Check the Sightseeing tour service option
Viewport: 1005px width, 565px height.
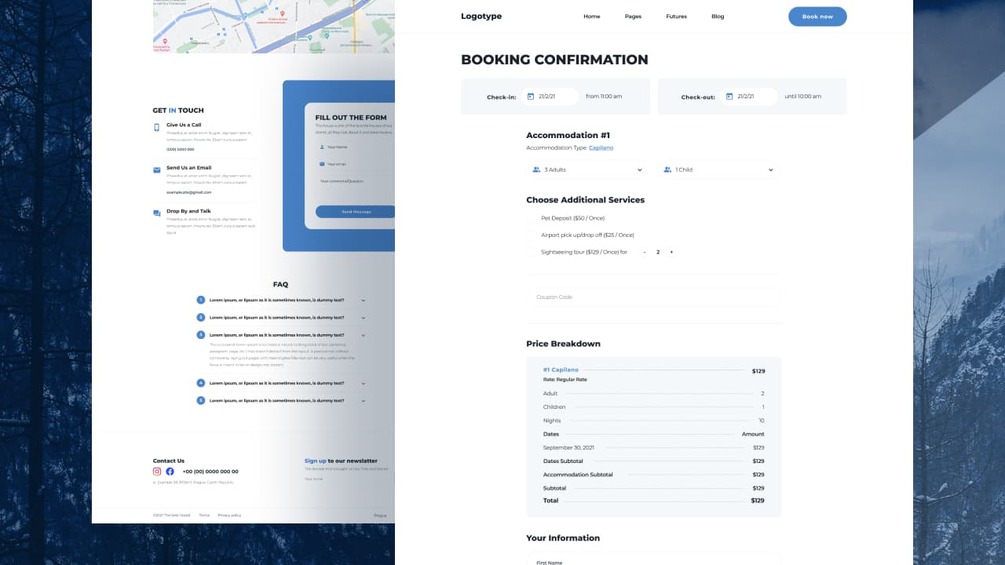pos(531,252)
